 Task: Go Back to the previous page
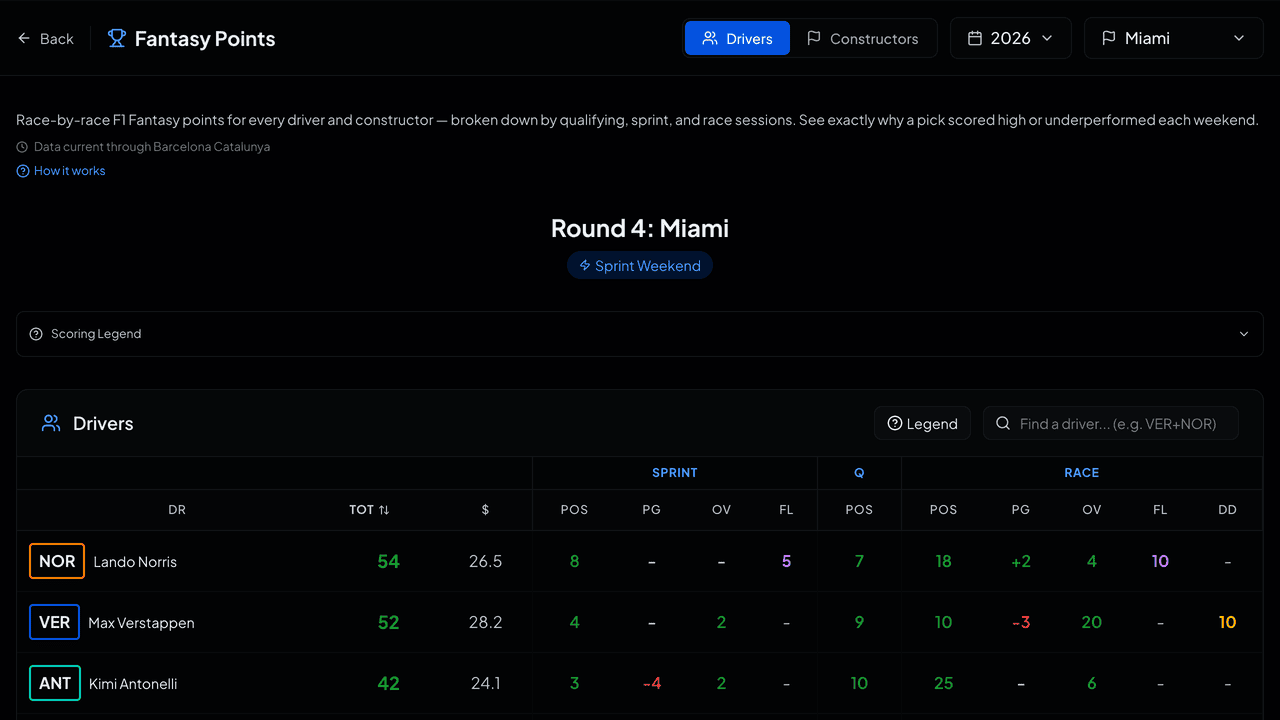coord(46,39)
